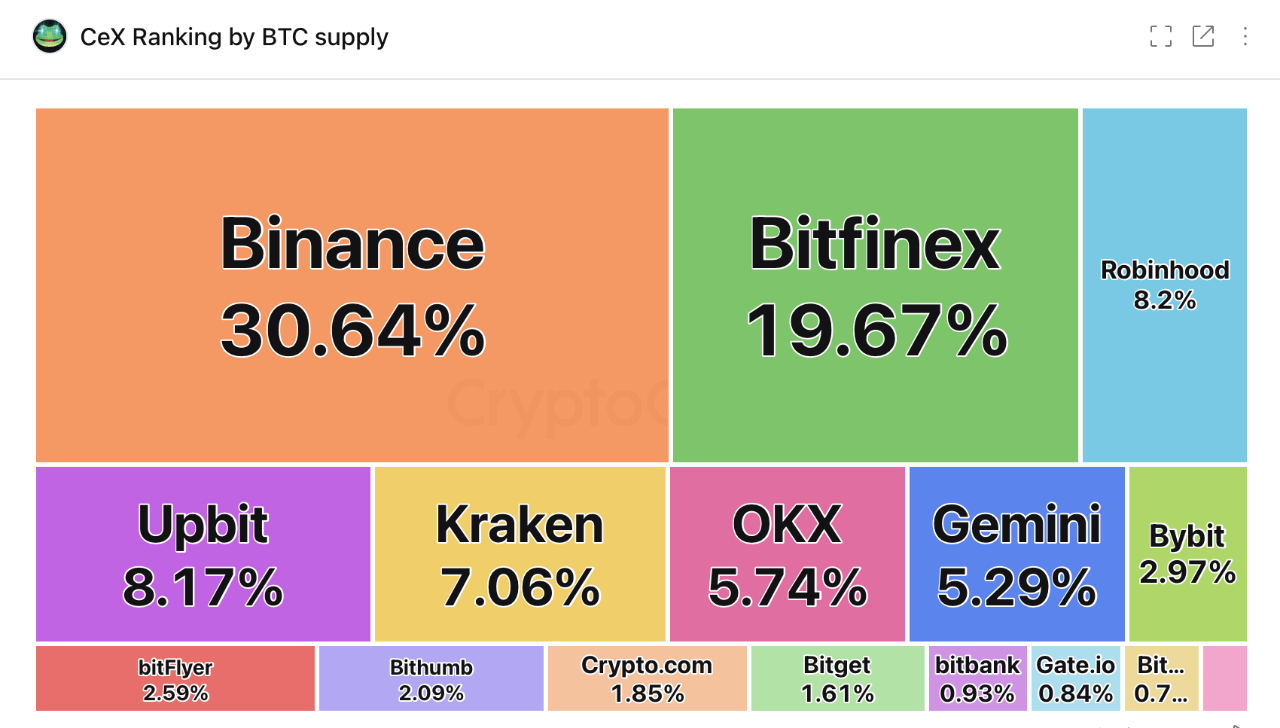Image resolution: width=1280 pixels, height=728 pixels.
Task: Click the chart title 'CeX Ranking by BTC supply'
Action: (234, 37)
